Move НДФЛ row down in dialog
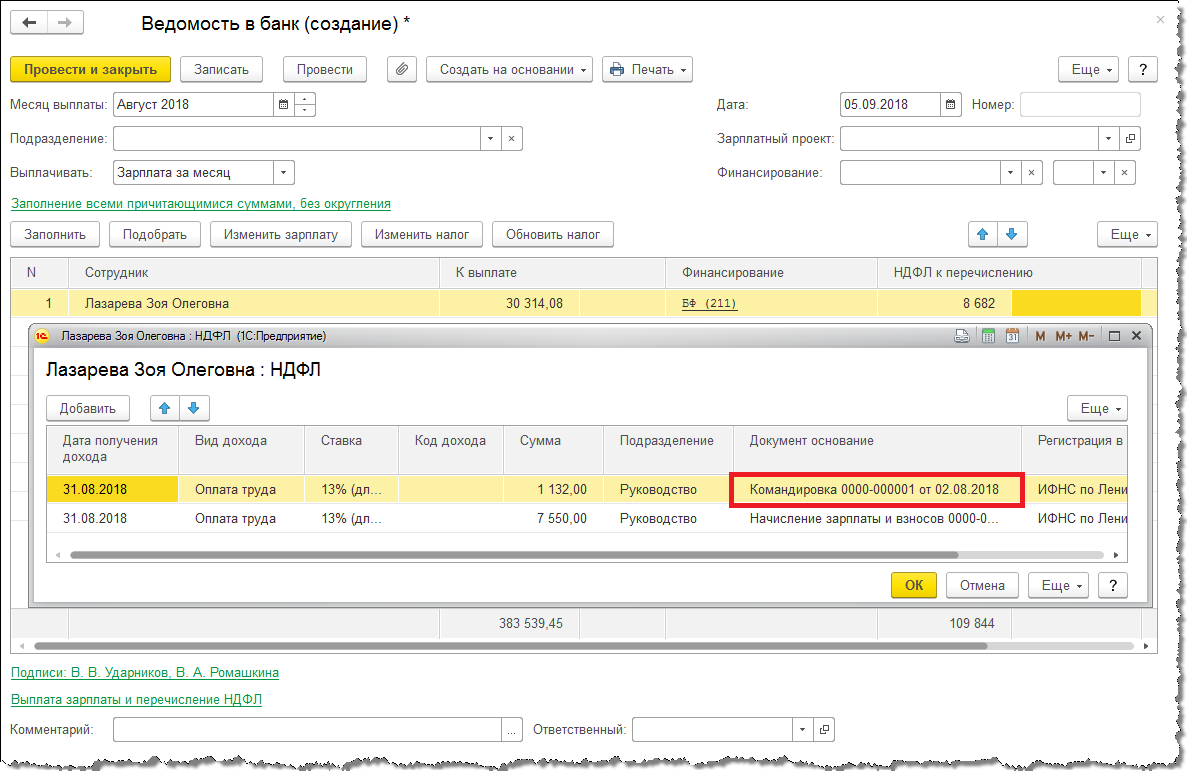Viewport: 1187px width, 771px height. [194, 408]
